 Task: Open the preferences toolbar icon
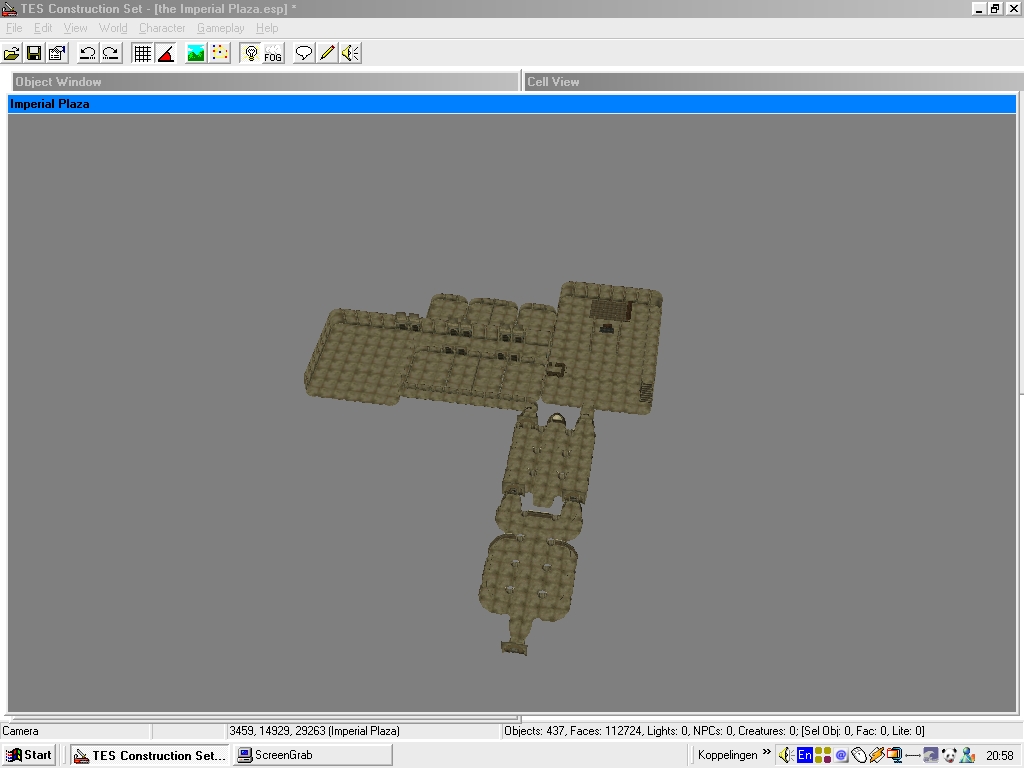coord(57,53)
